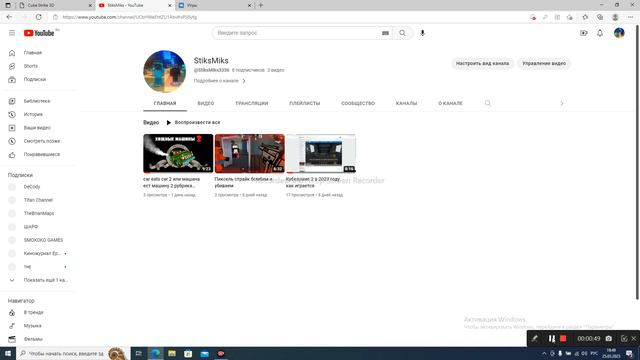Stop the screen recording with red square
This screenshot has width=640, height=360.
[x=563, y=338]
